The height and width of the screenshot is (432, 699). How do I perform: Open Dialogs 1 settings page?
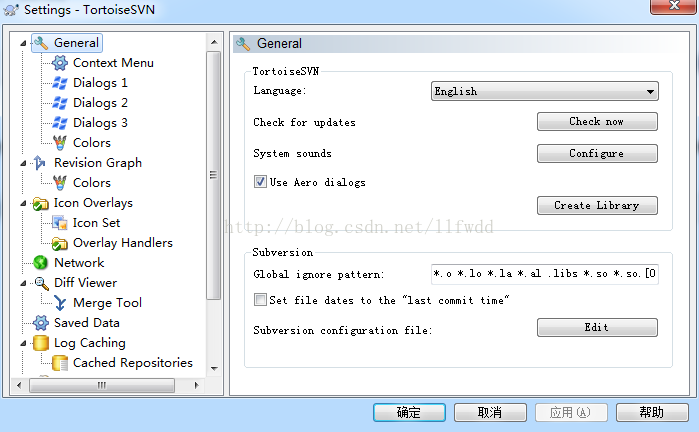click(x=100, y=83)
